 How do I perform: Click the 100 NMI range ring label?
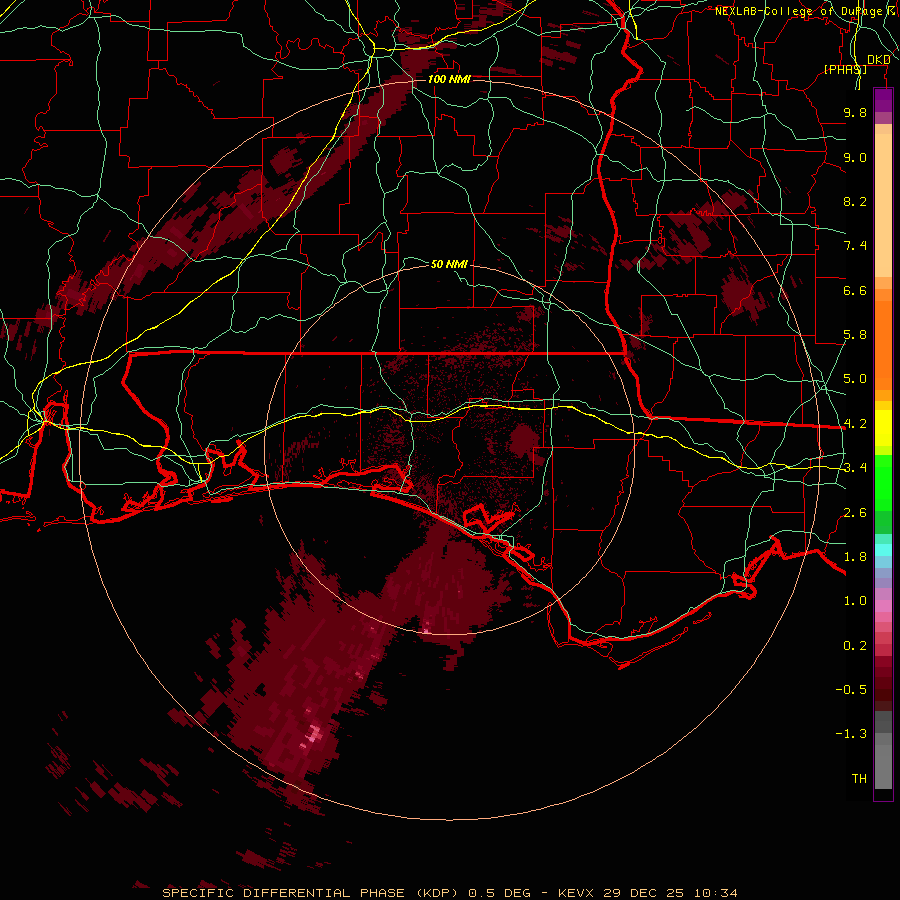pos(449,79)
